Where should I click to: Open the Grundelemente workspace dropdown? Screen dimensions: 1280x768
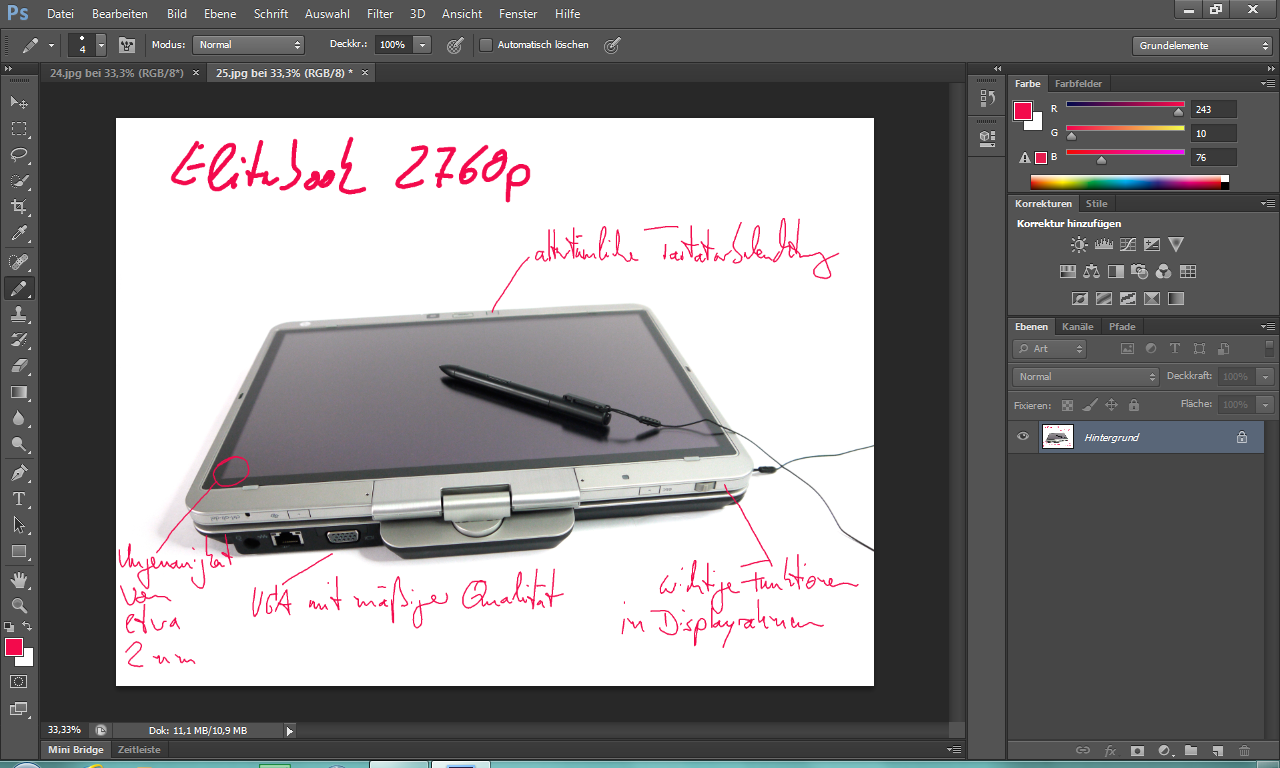pos(1204,46)
